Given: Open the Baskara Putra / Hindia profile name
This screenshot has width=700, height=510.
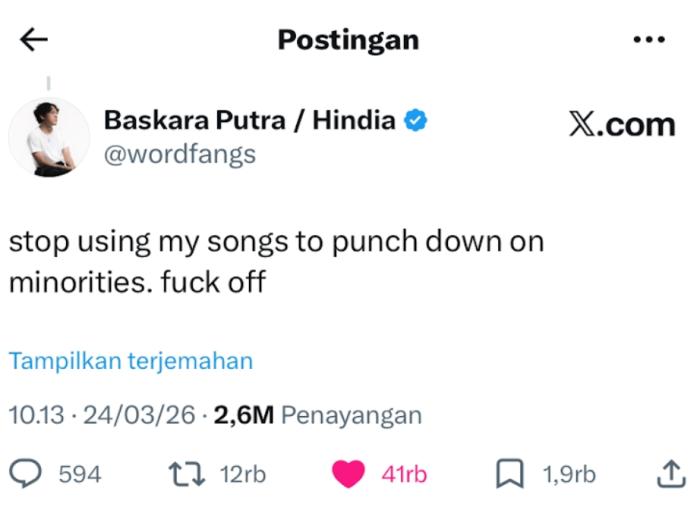Looking at the screenshot, I should click(x=249, y=121).
